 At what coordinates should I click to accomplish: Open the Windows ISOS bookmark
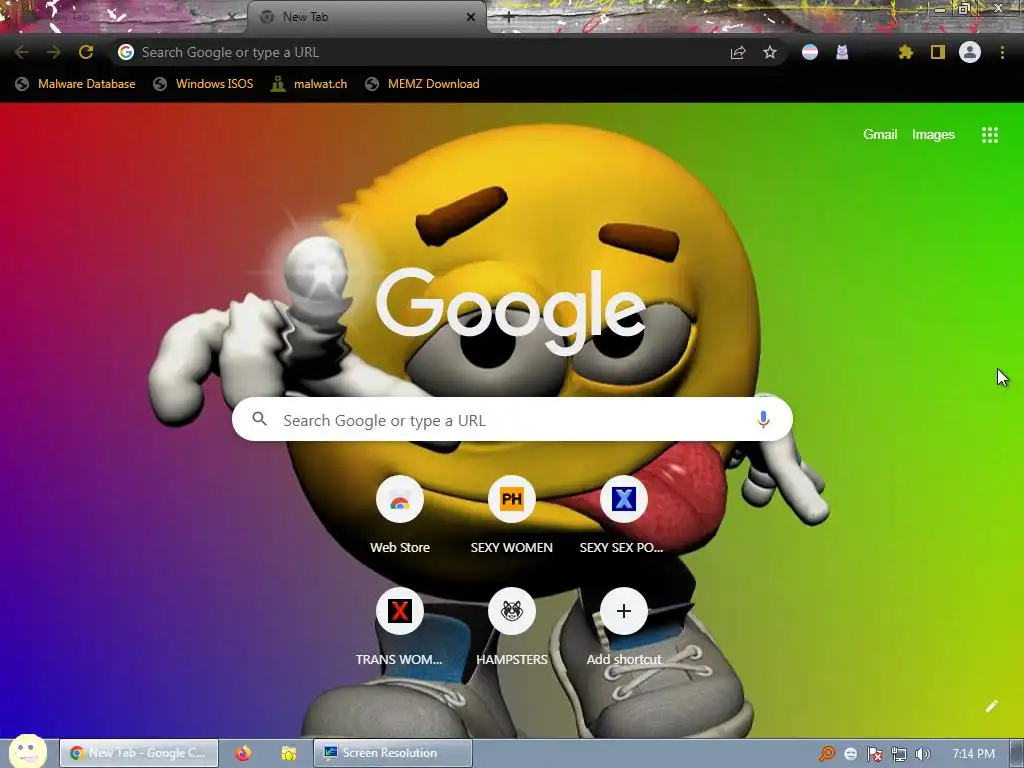tap(203, 84)
